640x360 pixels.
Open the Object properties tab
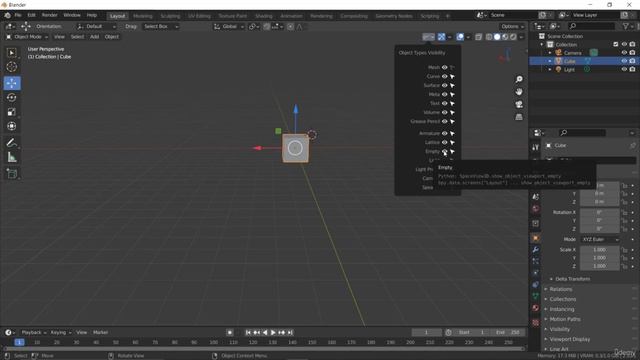[x=536, y=238]
